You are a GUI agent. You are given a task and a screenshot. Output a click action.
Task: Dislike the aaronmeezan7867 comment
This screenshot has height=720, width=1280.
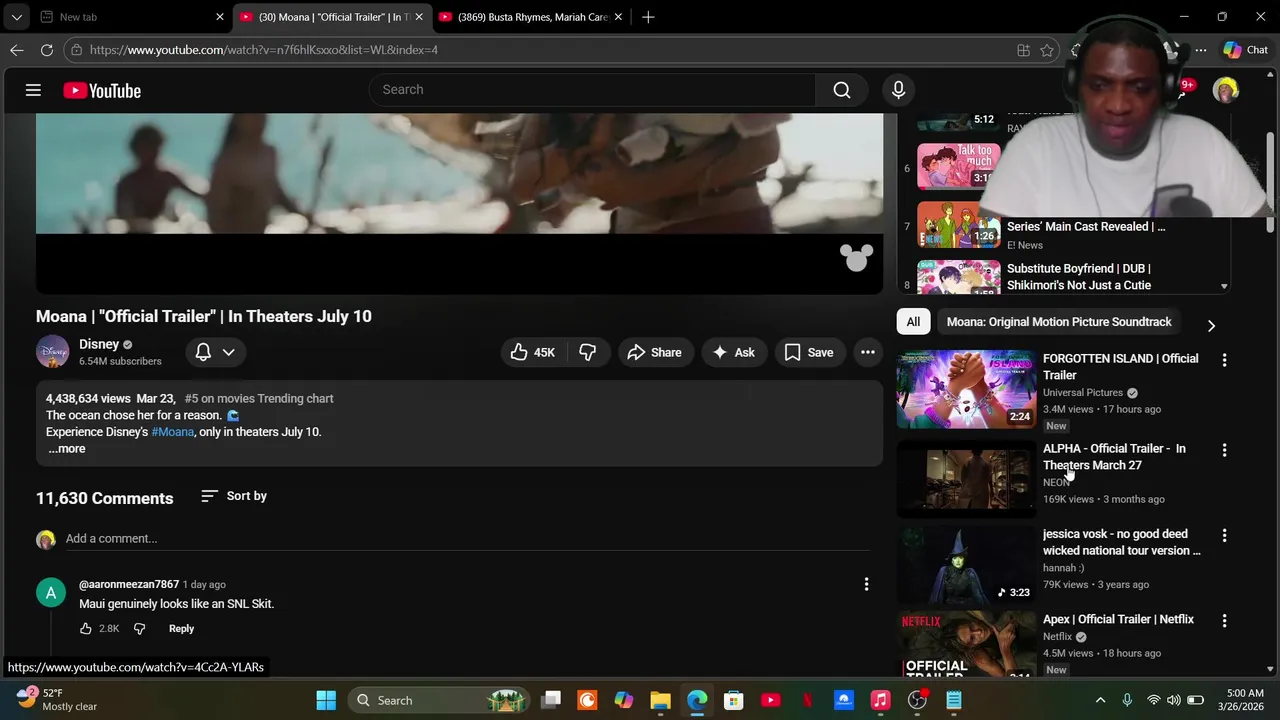tap(139, 628)
